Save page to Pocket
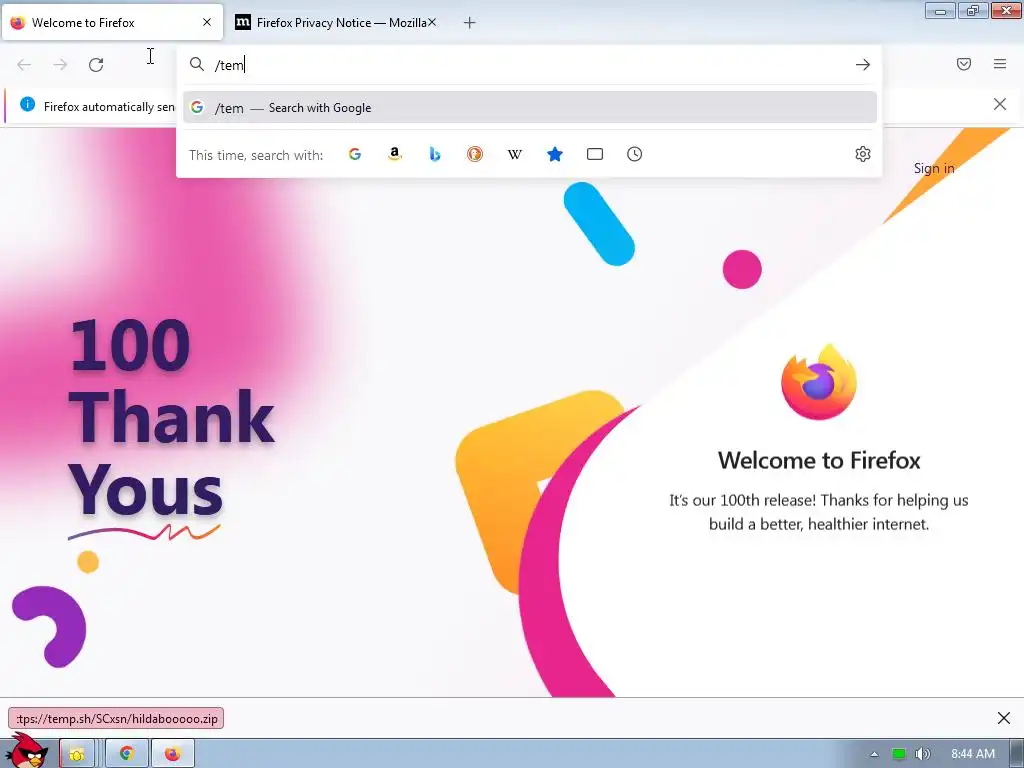Viewport: 1024px width, 768px height. click(x=964, y=64)
